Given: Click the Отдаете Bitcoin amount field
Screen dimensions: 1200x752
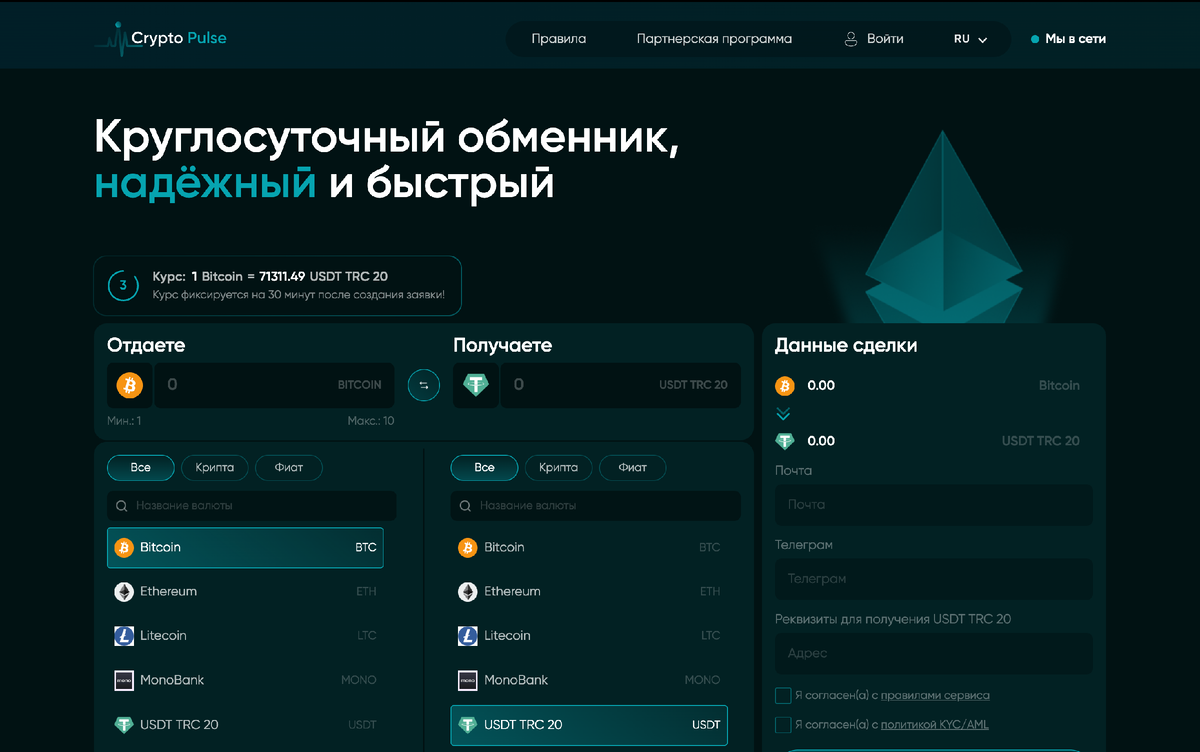Looking at the screenshot, I should pyautogui.click(x=274, y=385).
